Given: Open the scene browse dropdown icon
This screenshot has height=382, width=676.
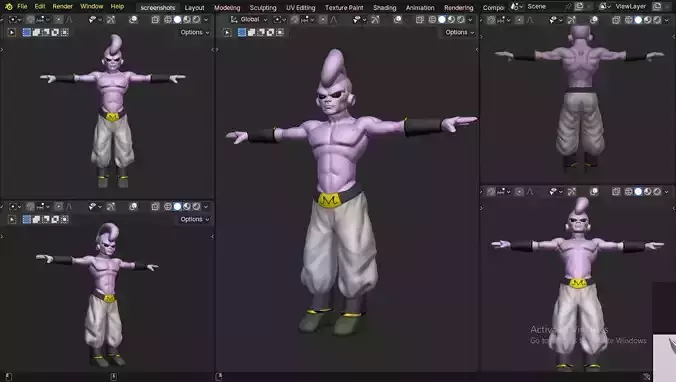Looking at the screenshot, I should [516, 6].
